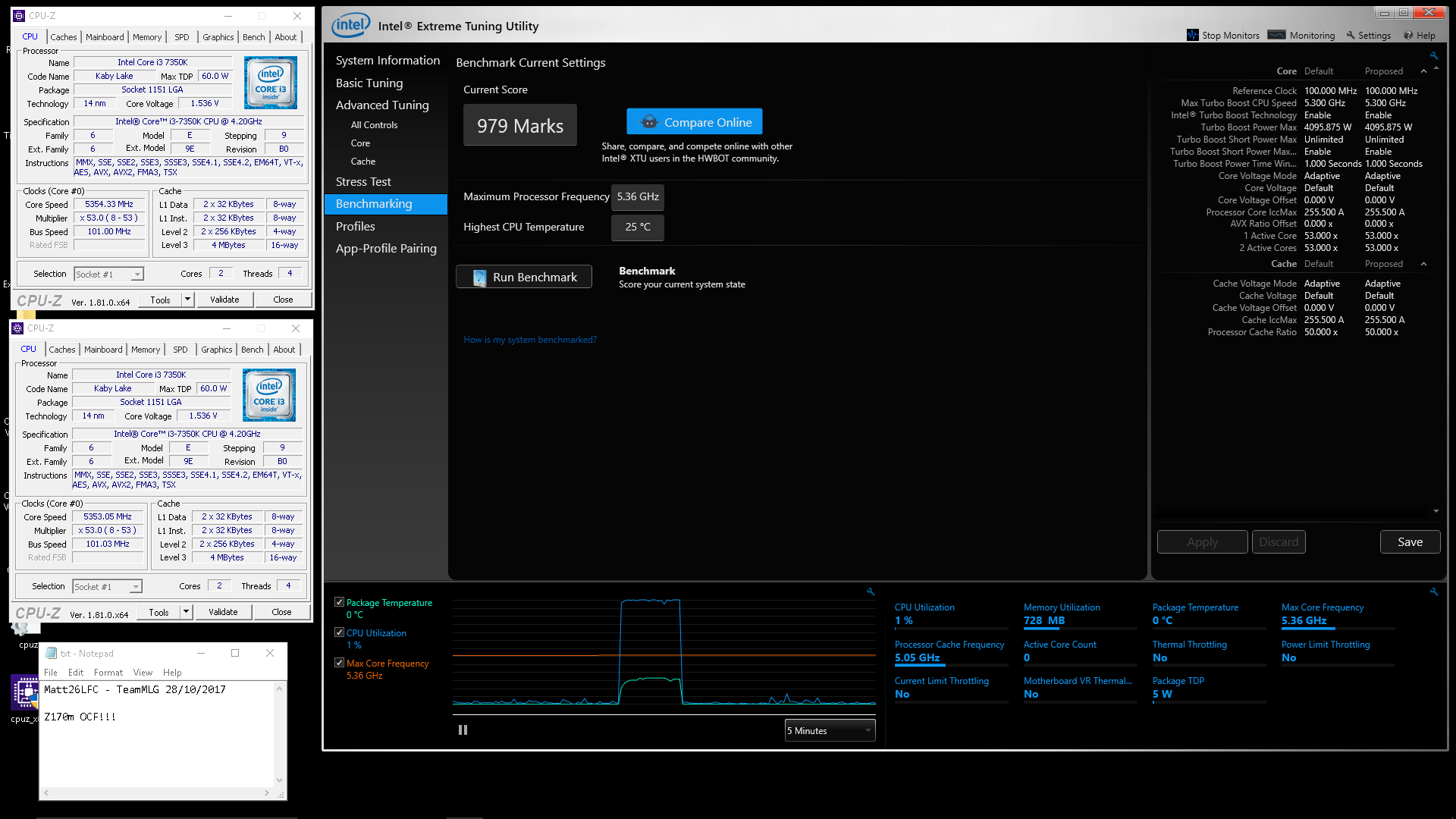Screen dimensions: 1456x819
Task: Open All Controls under Advanced Tuning
Action: click(374, 125)
